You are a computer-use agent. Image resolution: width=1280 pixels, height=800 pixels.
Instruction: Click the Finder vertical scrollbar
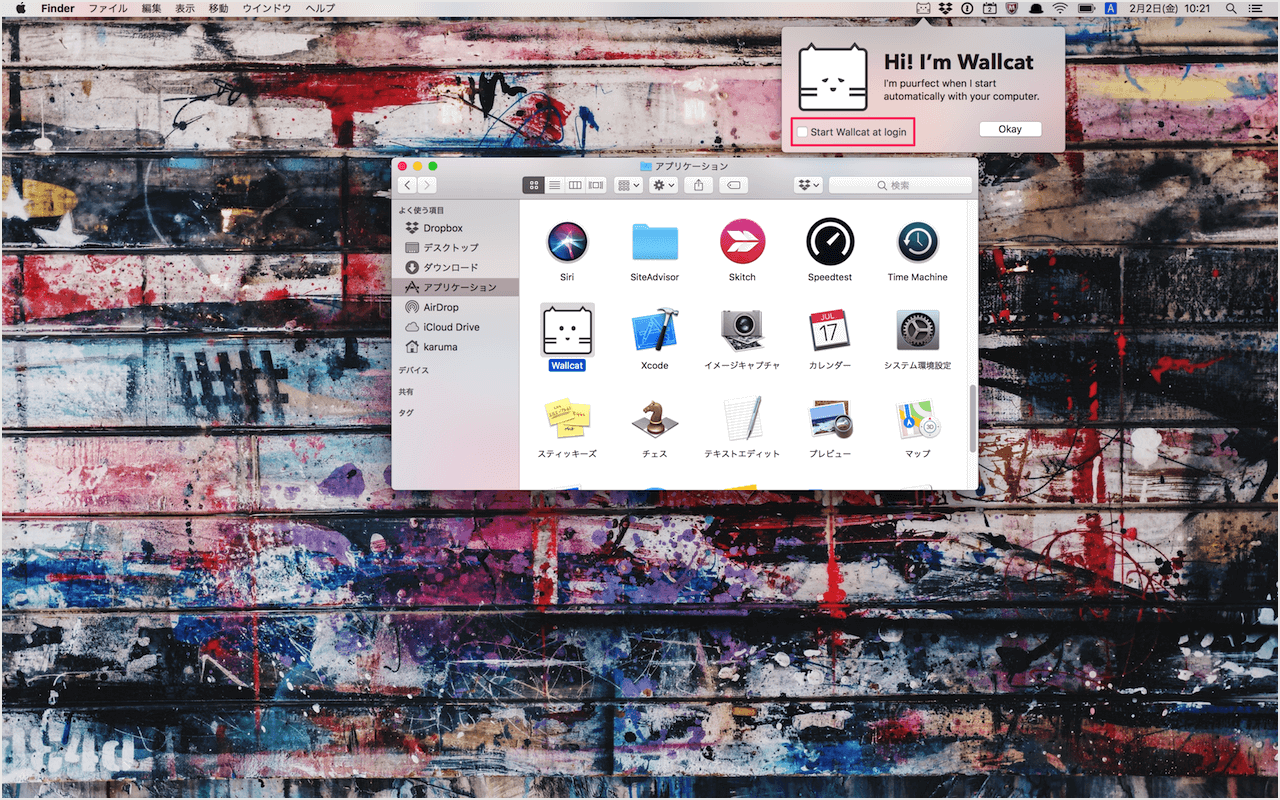[973, 420]
